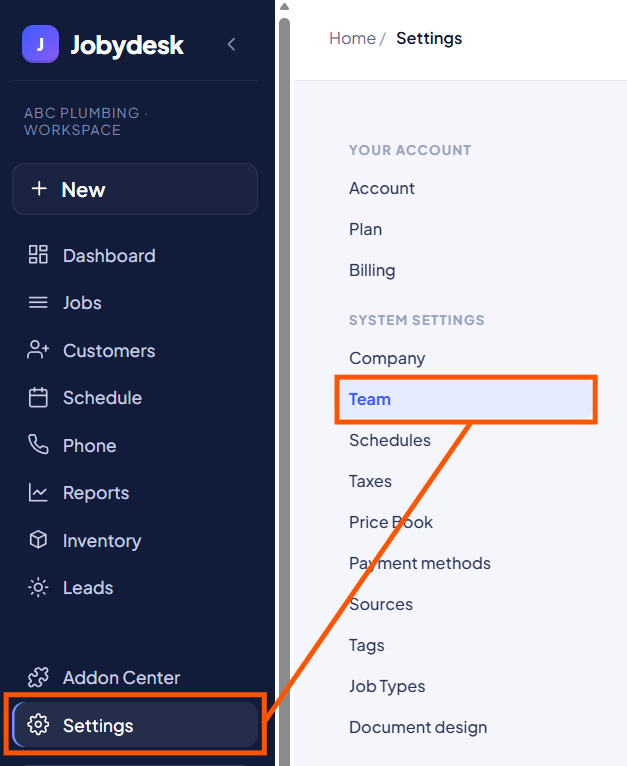This screenshot has height=766, width=627.
Task: Click the New button
Action: pos(135,189)
